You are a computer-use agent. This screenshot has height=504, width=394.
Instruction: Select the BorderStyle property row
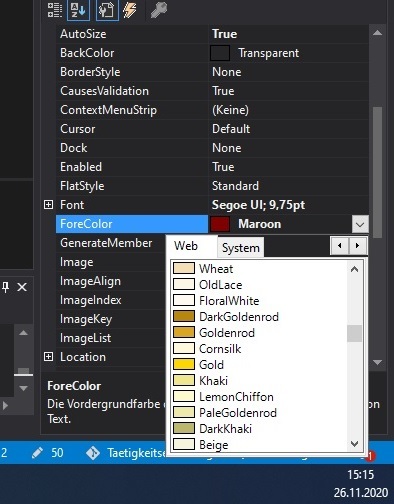point(212,72)
